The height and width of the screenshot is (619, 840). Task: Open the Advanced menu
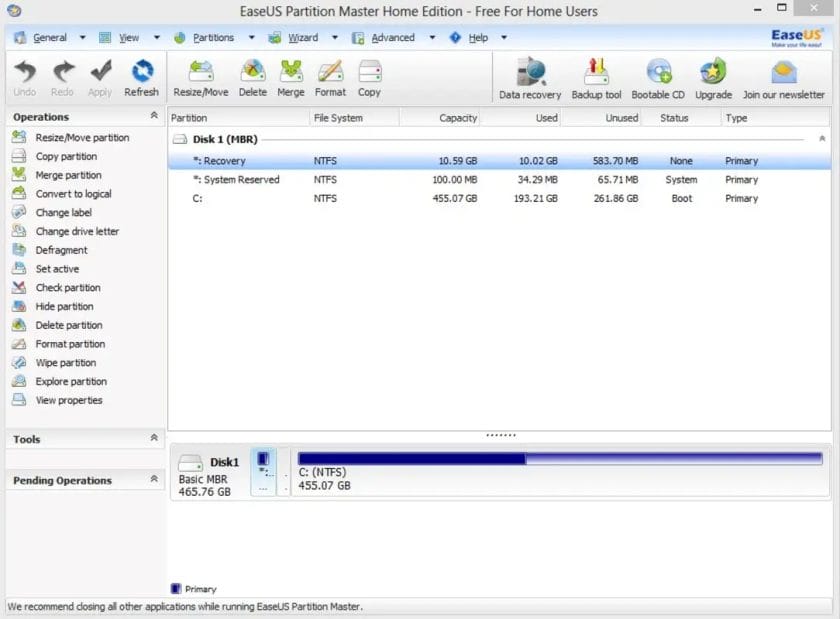pos(392,37)
